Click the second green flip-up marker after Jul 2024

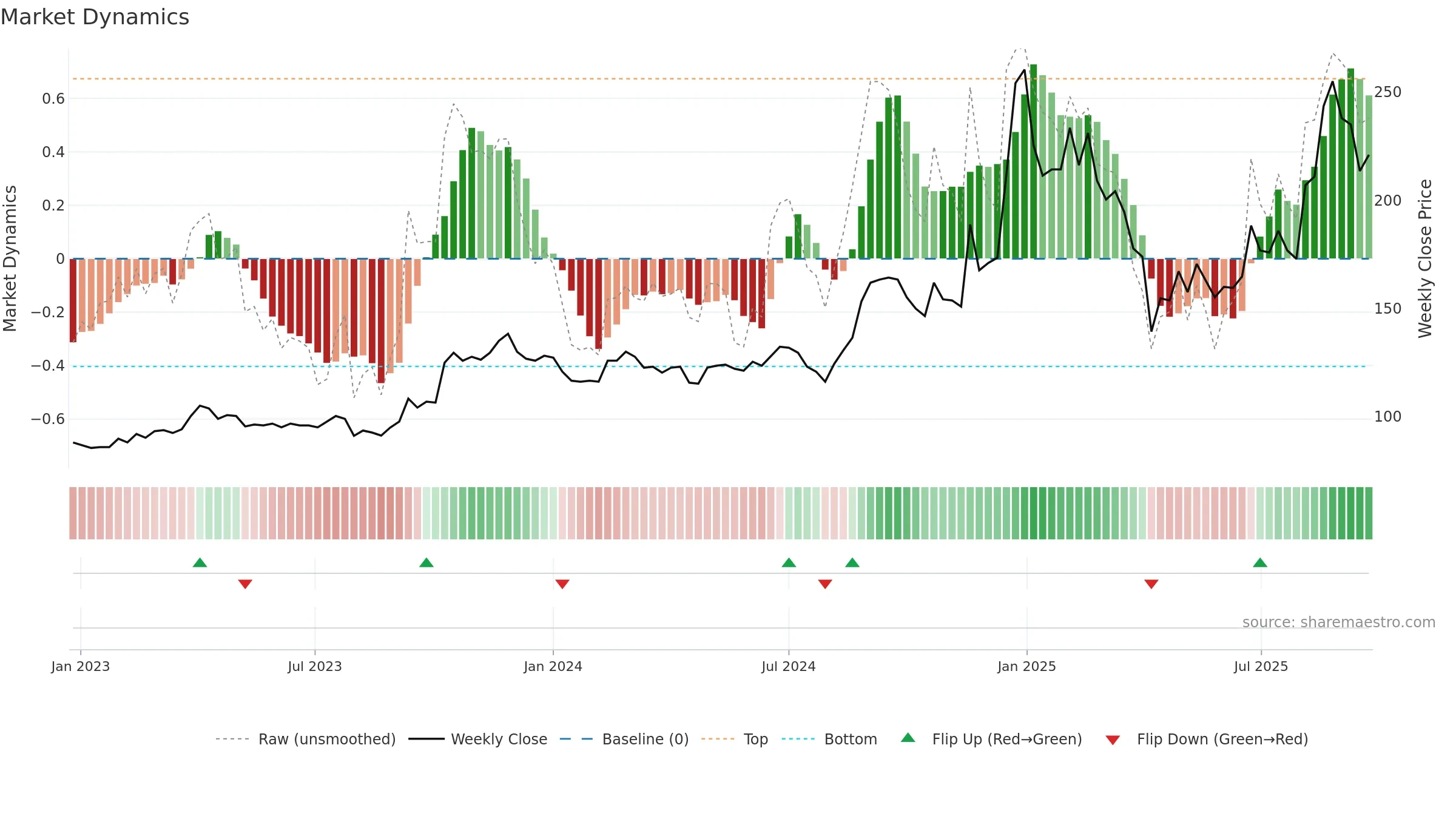[x=852, y=562]
